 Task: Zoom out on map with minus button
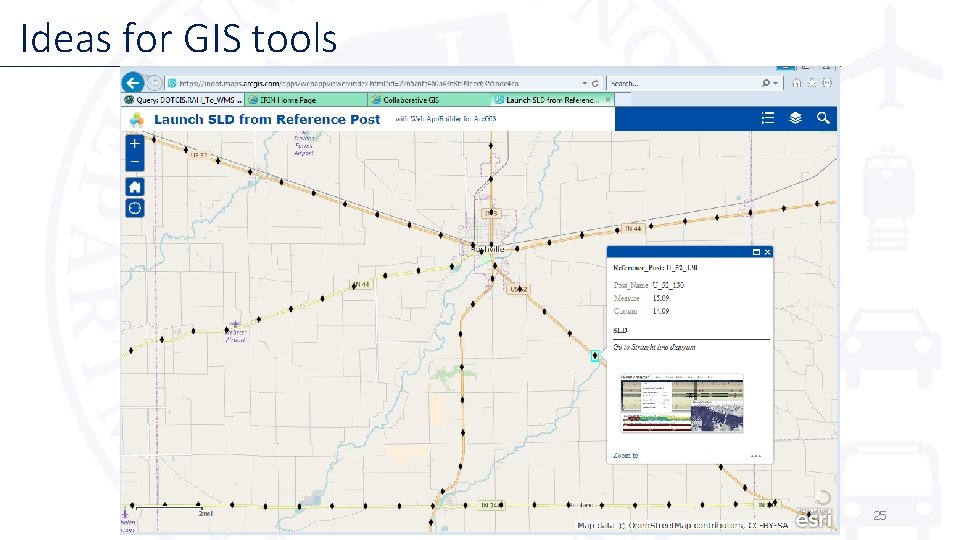(x=135, y=162)
